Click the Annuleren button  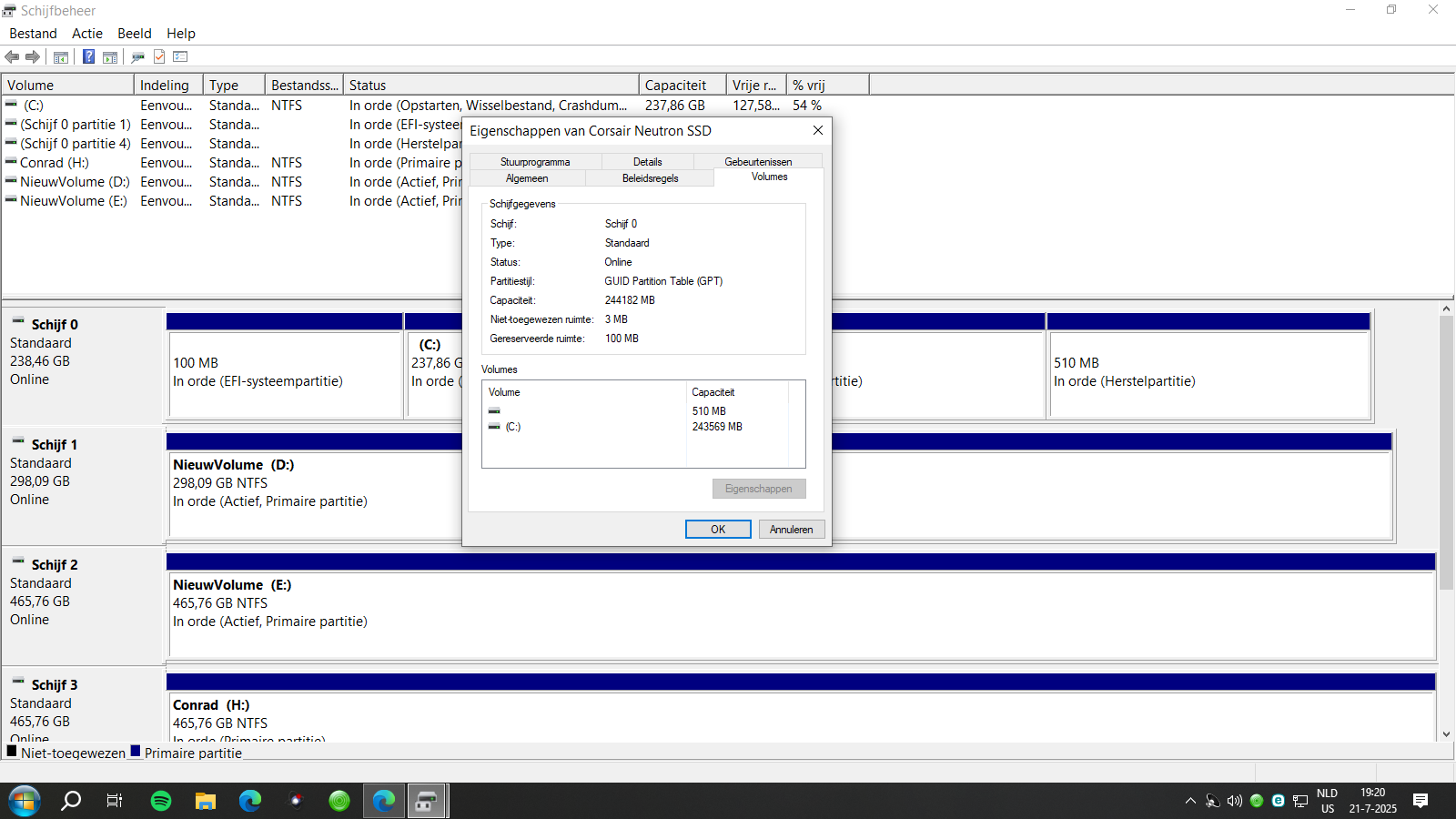792,530
